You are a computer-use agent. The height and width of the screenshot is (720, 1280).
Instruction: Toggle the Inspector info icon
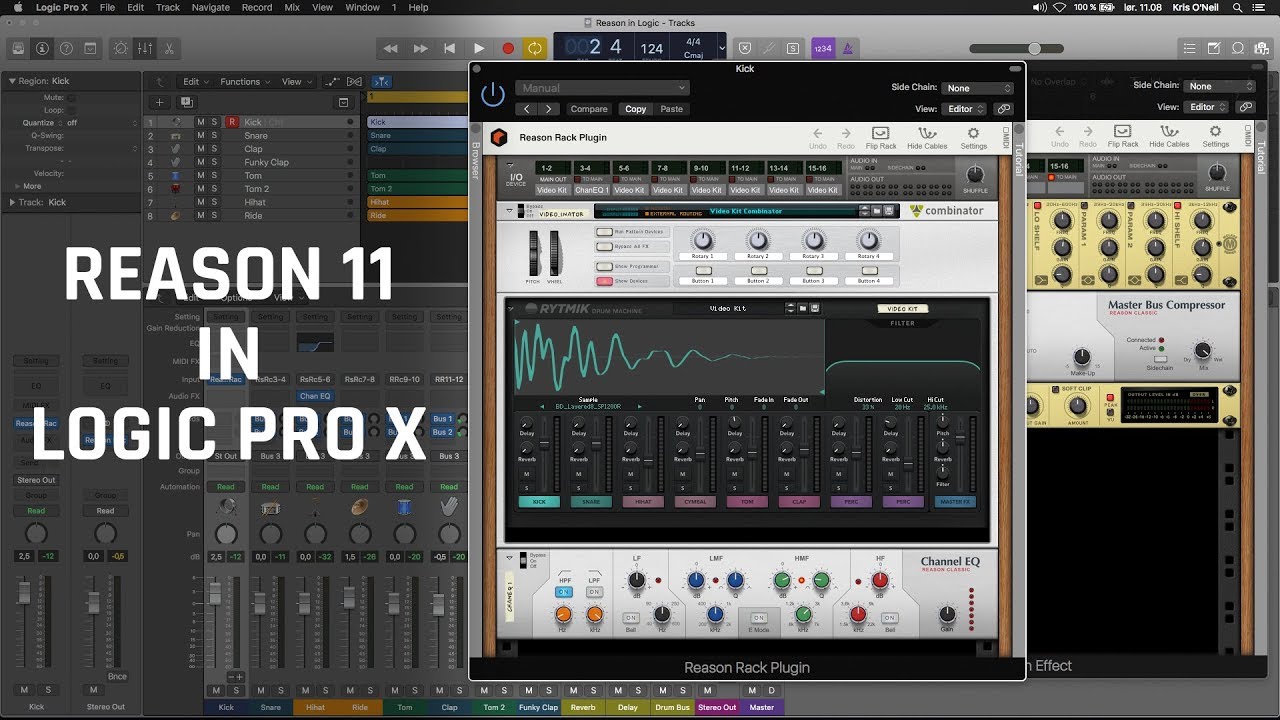42,48
